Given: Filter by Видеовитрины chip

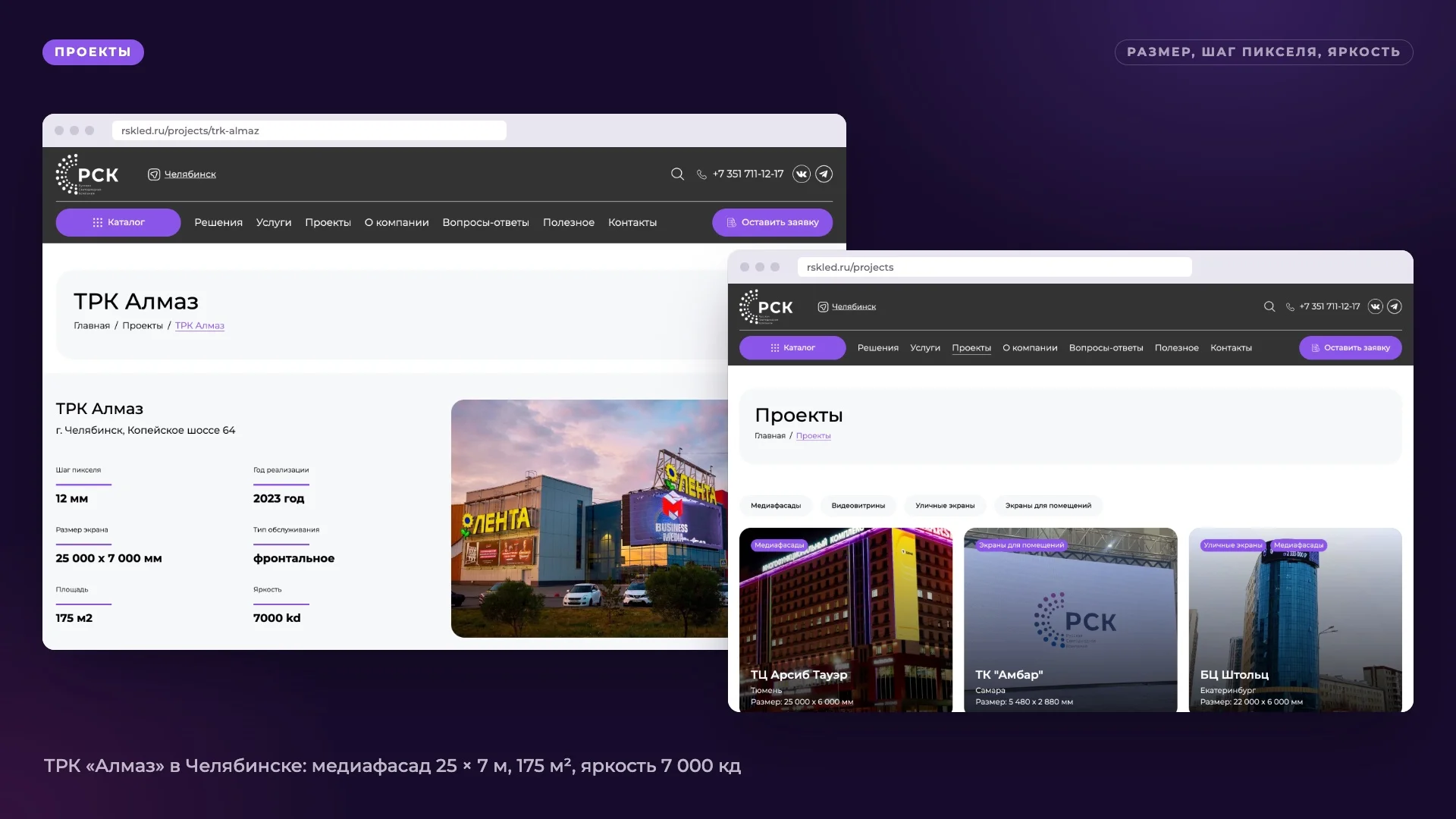Looking at the screenshot, I should (858, 506).
